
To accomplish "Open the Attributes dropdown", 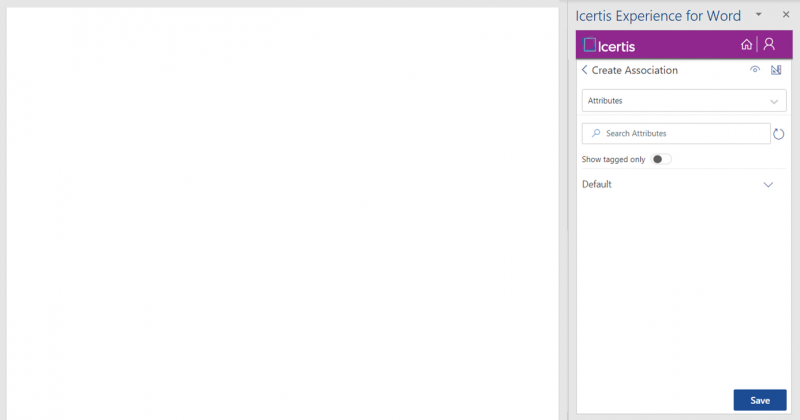I will pos(683,101).
